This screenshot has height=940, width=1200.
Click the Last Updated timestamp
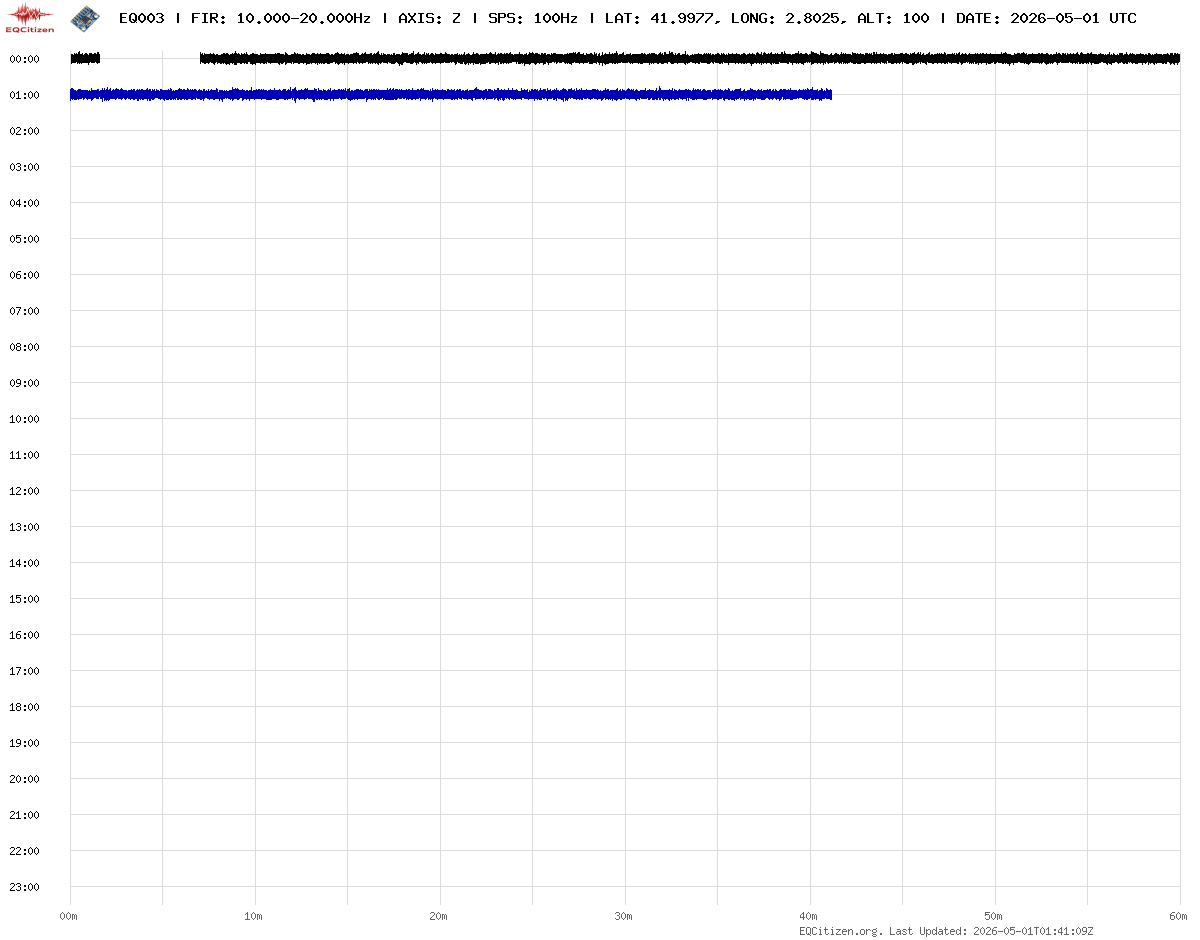coord(991,931)
